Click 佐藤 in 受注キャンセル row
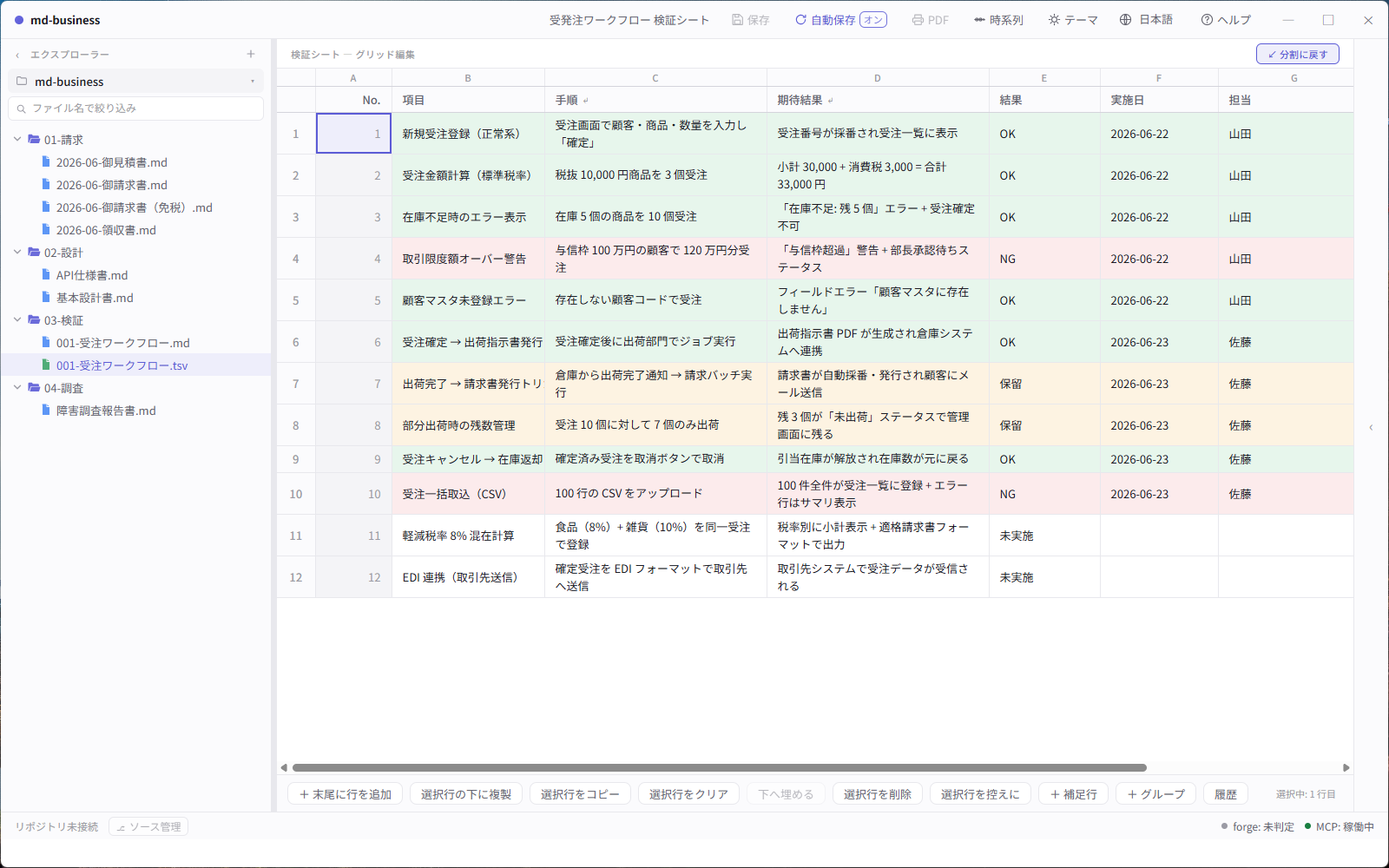This screenshot has height=868, width=1389. tap(1286, 459)
